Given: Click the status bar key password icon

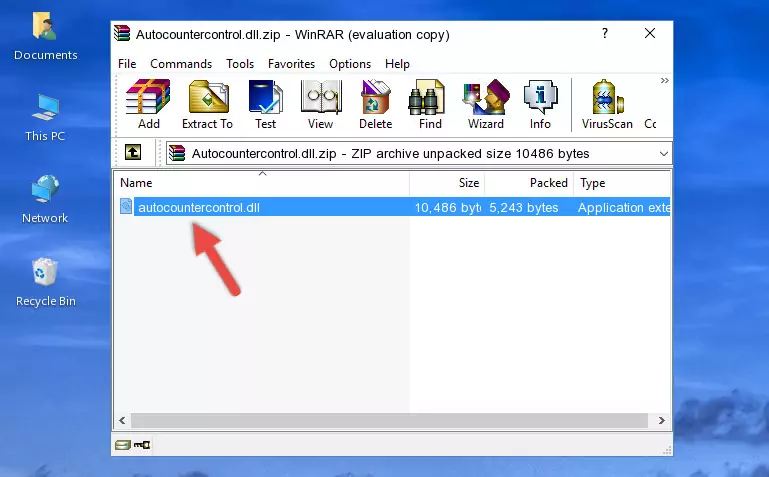Looking at the screenshot, I should click(142, 445).
